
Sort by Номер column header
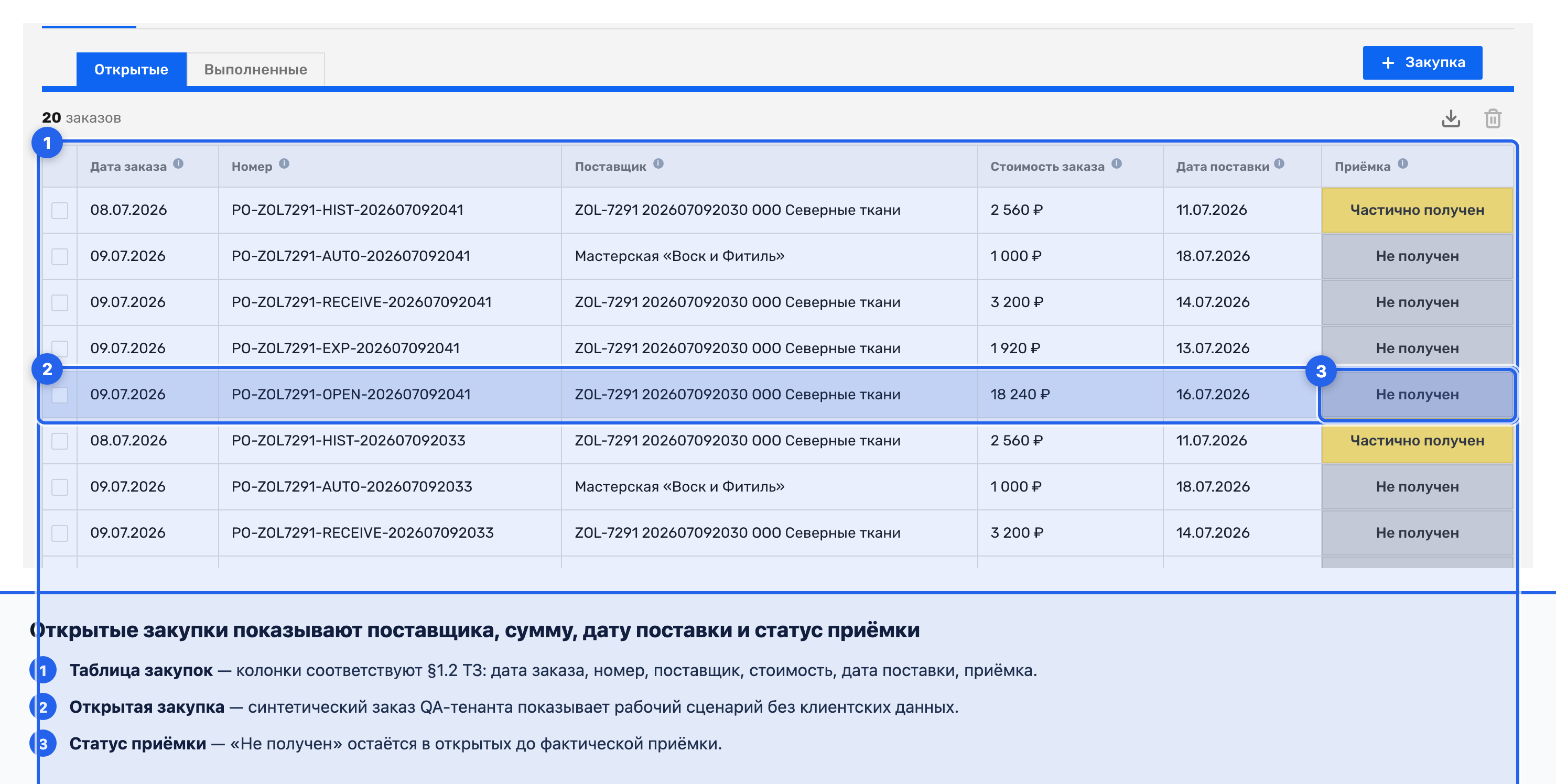(252, 167)
